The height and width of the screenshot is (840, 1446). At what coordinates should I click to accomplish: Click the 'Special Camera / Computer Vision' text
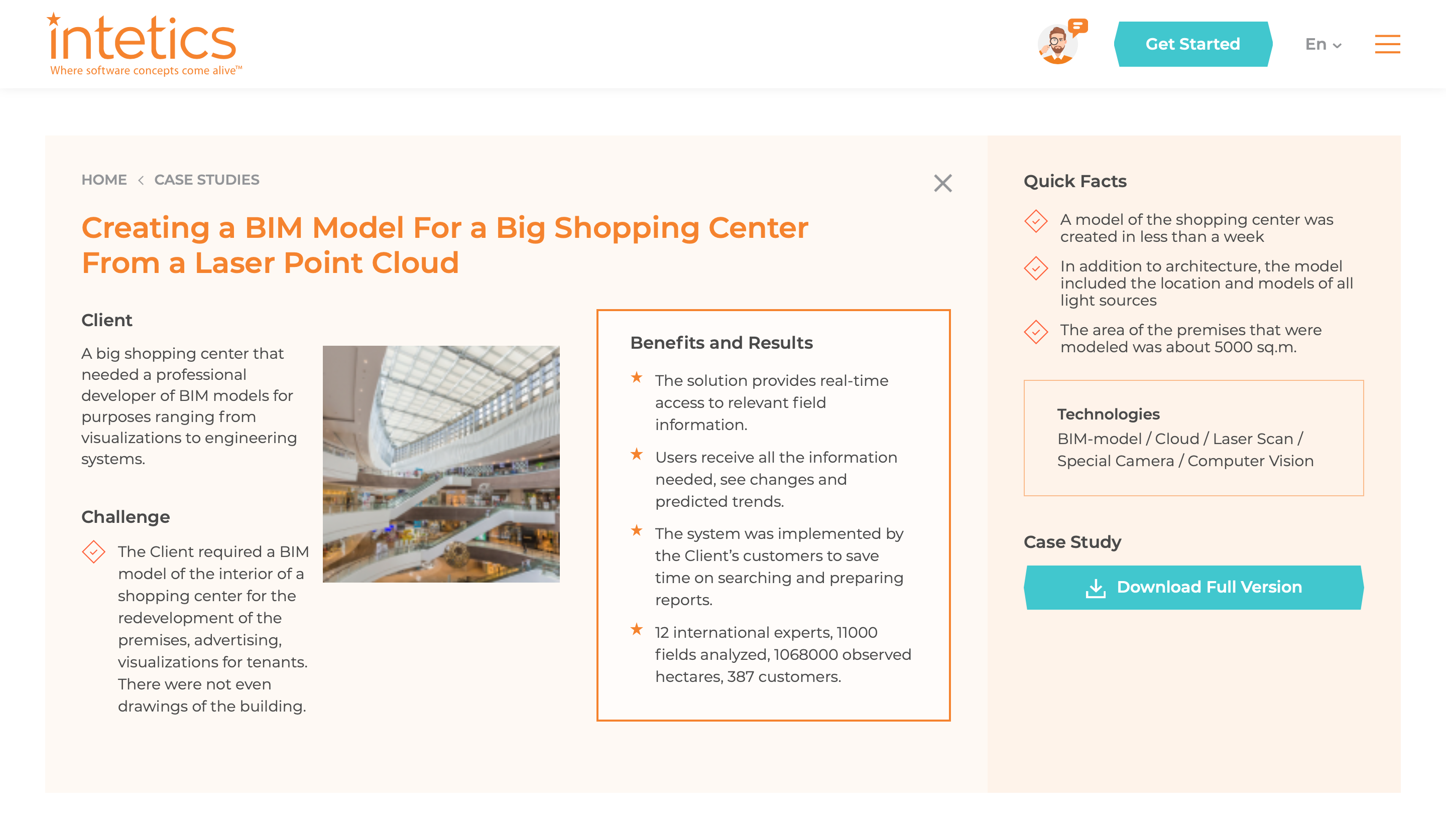[1185, 461]
